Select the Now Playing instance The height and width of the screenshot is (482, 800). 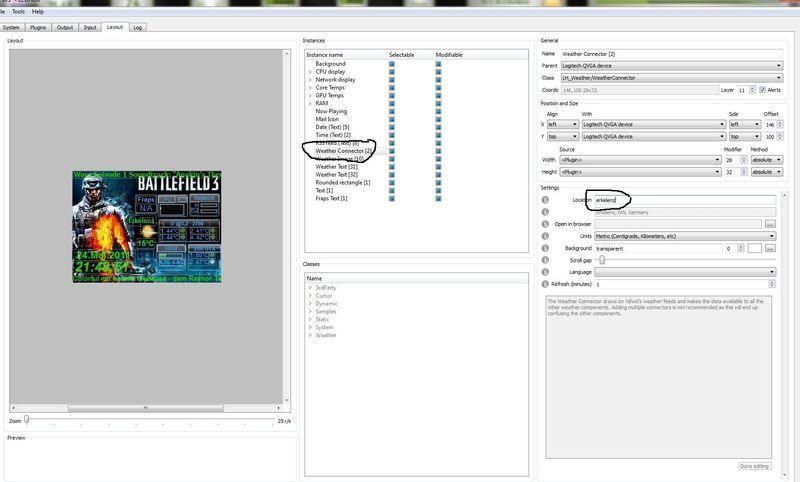pyautogui.click(x=331, y=111)
